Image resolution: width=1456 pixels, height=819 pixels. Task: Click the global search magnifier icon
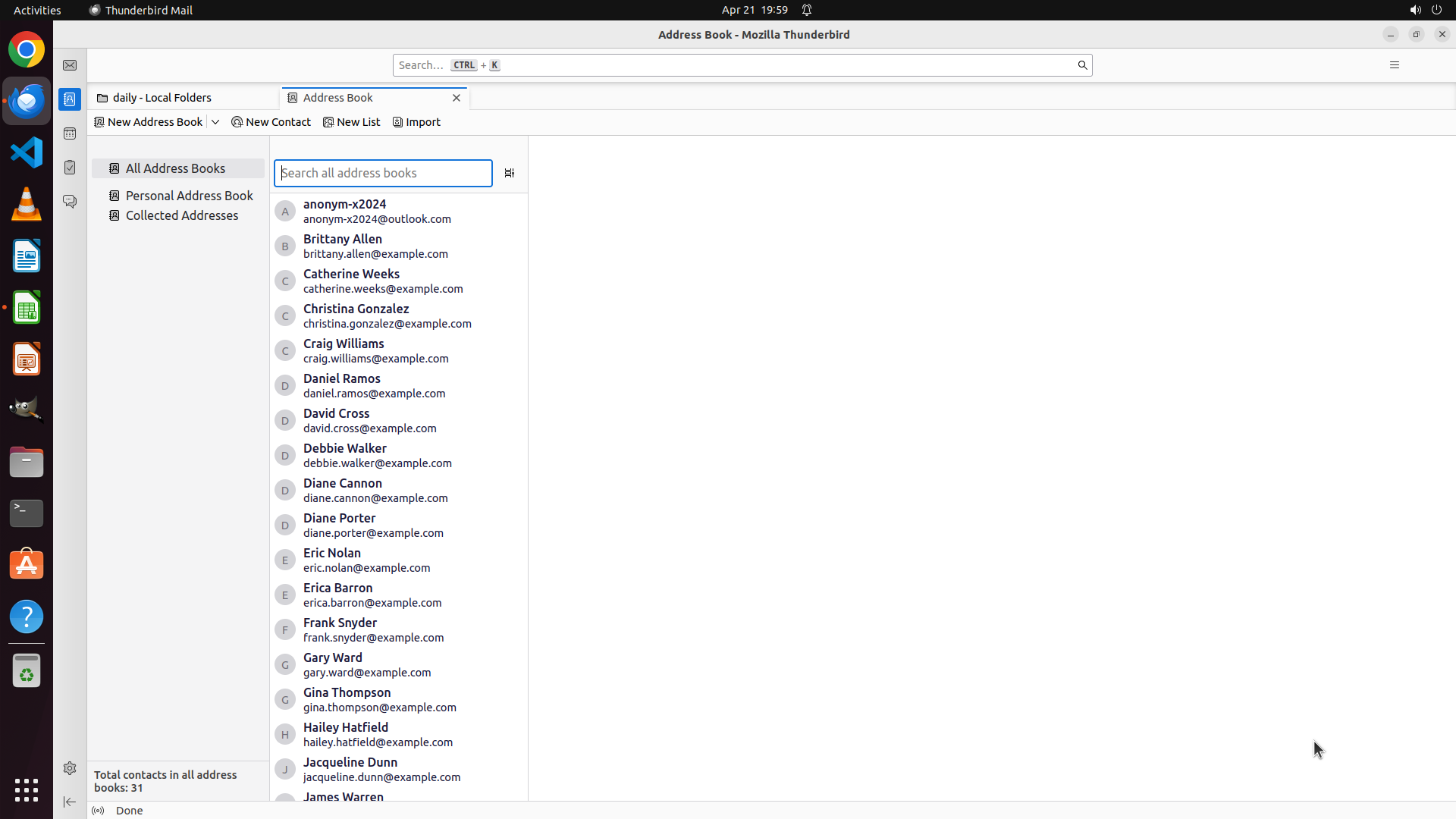point(1082,65)
